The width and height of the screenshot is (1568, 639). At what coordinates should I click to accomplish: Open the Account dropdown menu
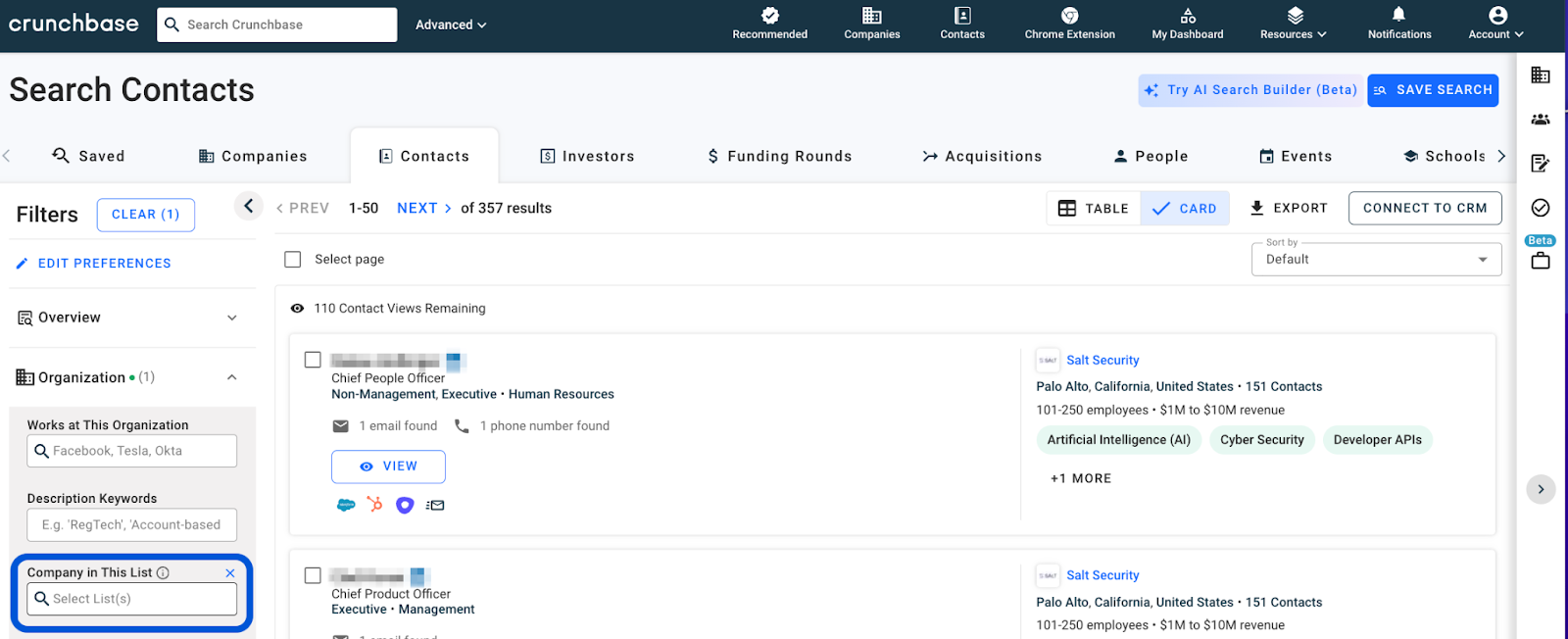(x=1496, y=25)
